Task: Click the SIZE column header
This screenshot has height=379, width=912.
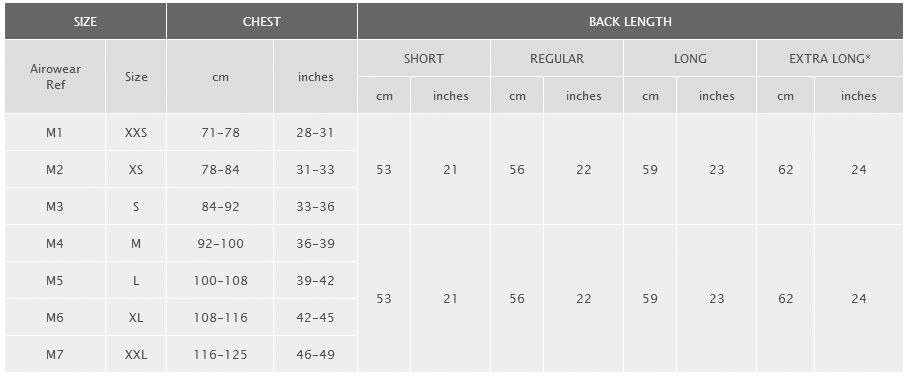Action: click(x=86, y=22)
